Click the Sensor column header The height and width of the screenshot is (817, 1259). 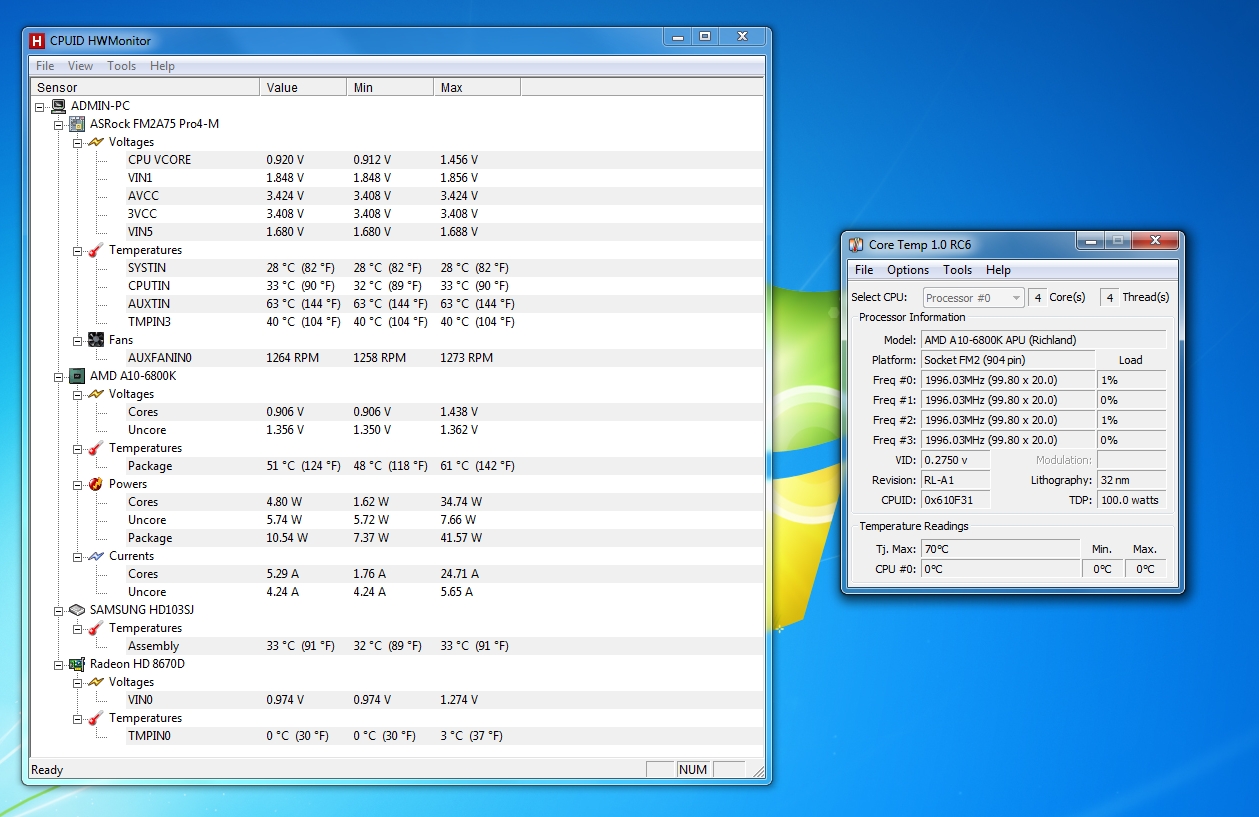145,88
